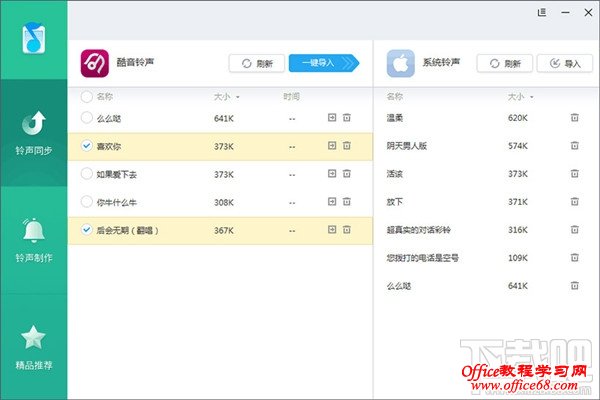Select the 您拨打的电话是空号 row
This screenshot has width=600, height=400.
coord(486,258)
